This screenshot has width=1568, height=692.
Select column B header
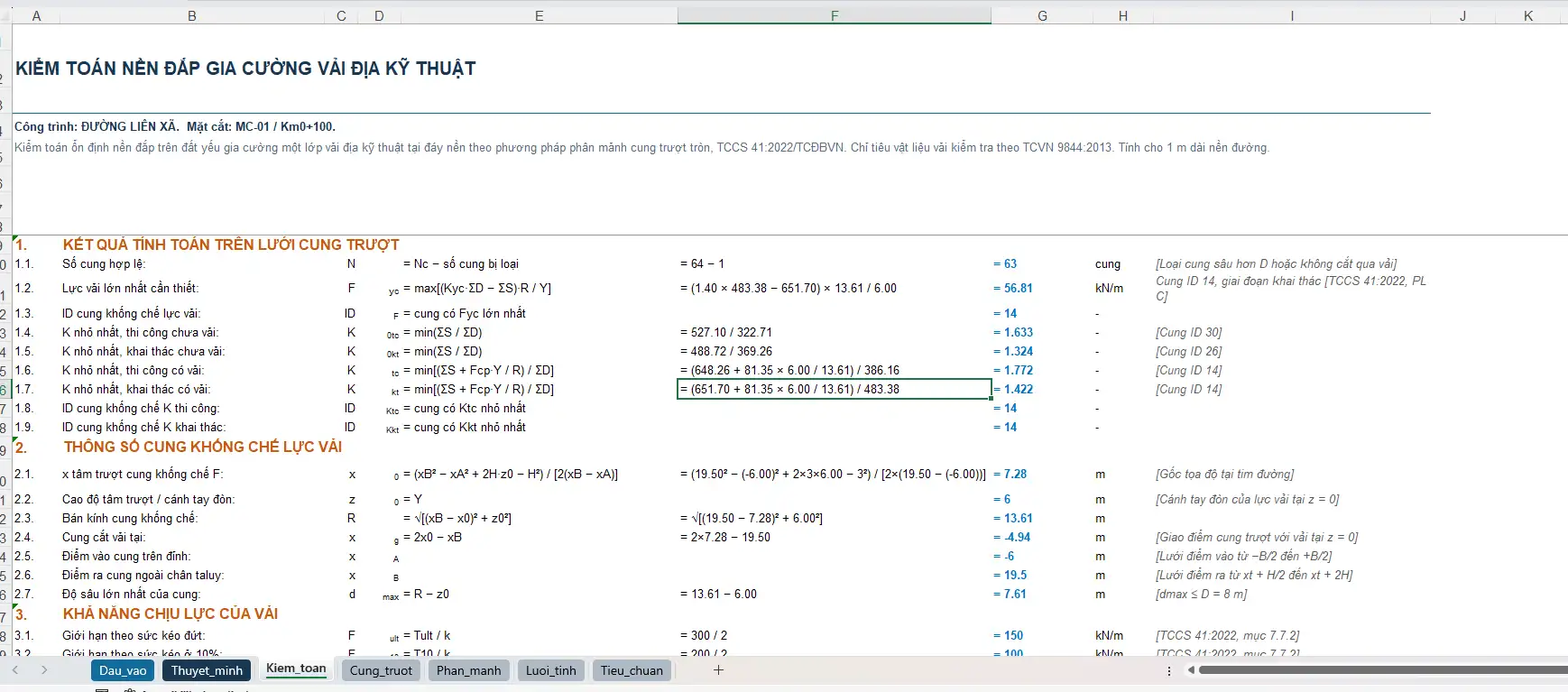(x=191, y=15)
